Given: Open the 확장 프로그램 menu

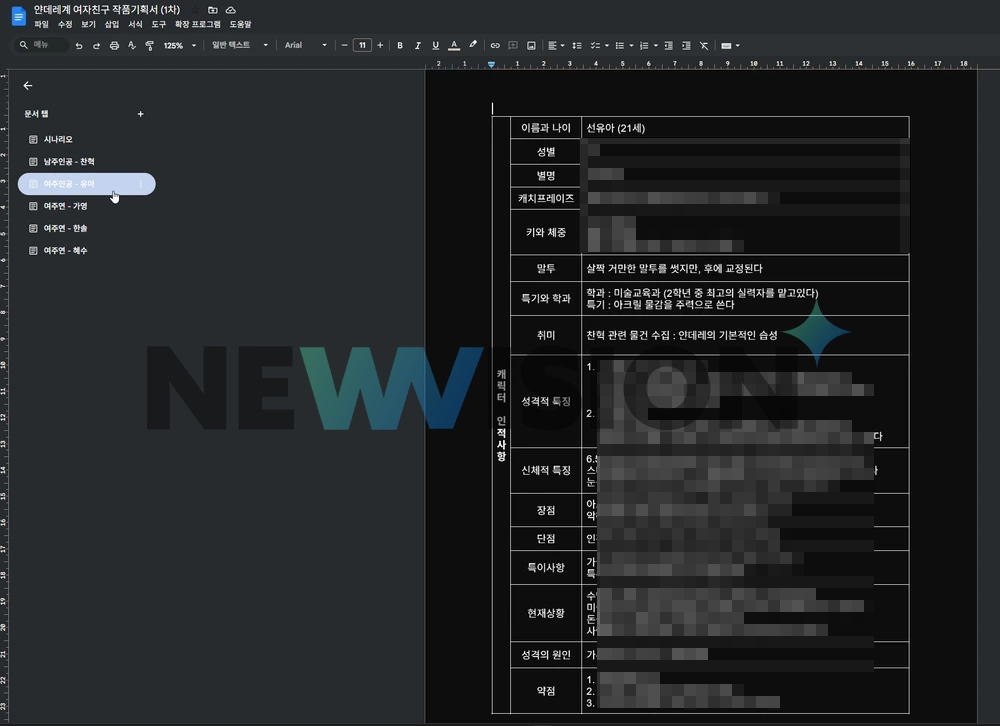Looking at the screenshot, I should click(x=197, y=23).
